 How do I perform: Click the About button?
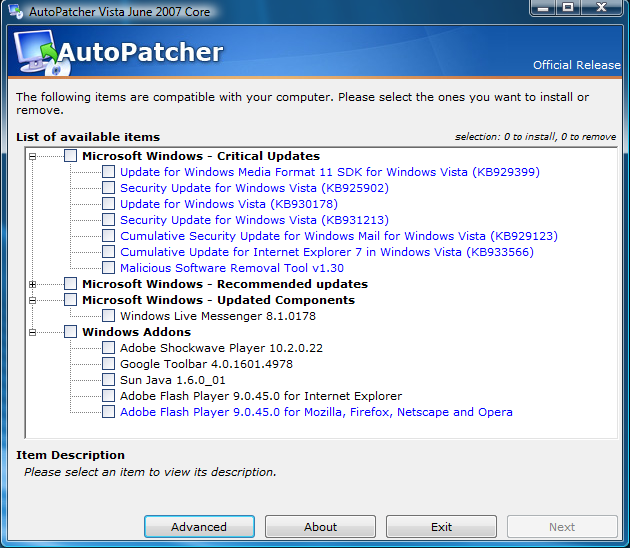pyautogui.click(x=320, y=527)
